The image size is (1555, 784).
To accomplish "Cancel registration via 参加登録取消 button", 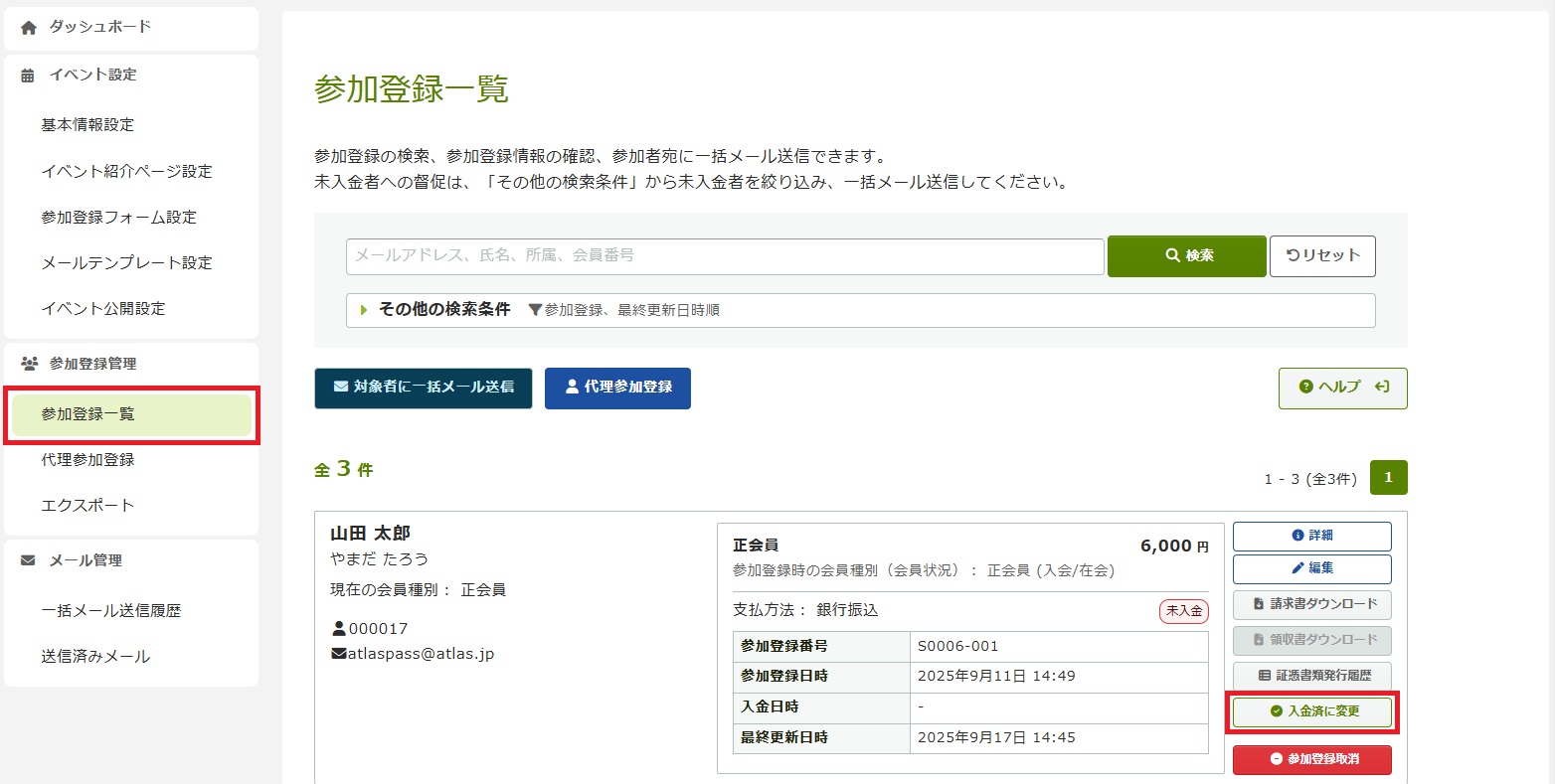I will click(1312, 759).
